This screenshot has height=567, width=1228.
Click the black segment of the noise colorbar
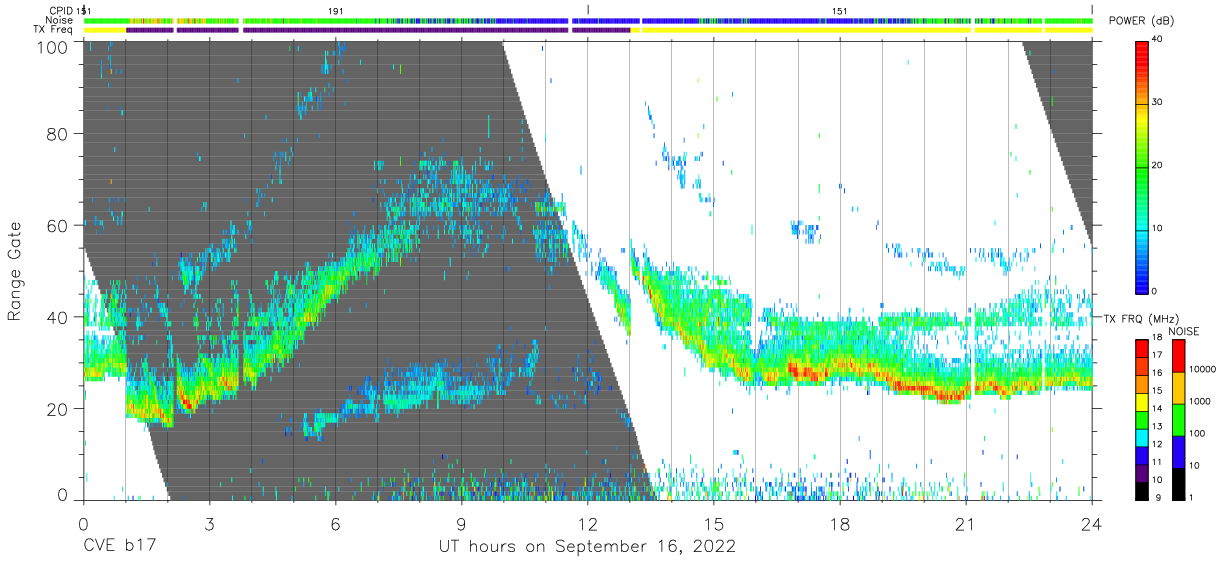1178,482
